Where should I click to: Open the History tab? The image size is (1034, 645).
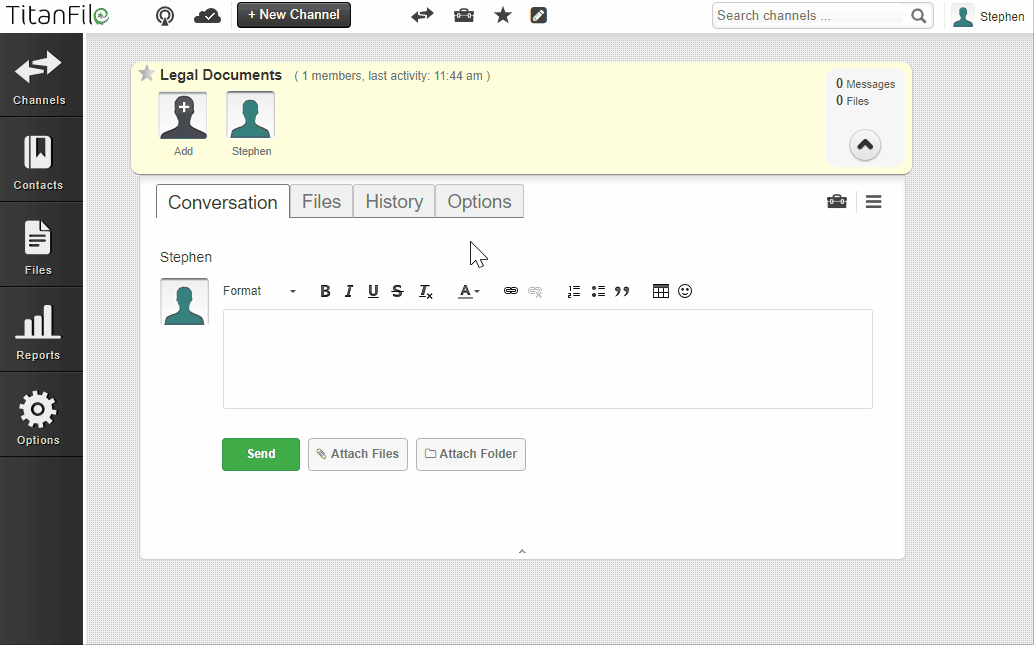(393, 201)
